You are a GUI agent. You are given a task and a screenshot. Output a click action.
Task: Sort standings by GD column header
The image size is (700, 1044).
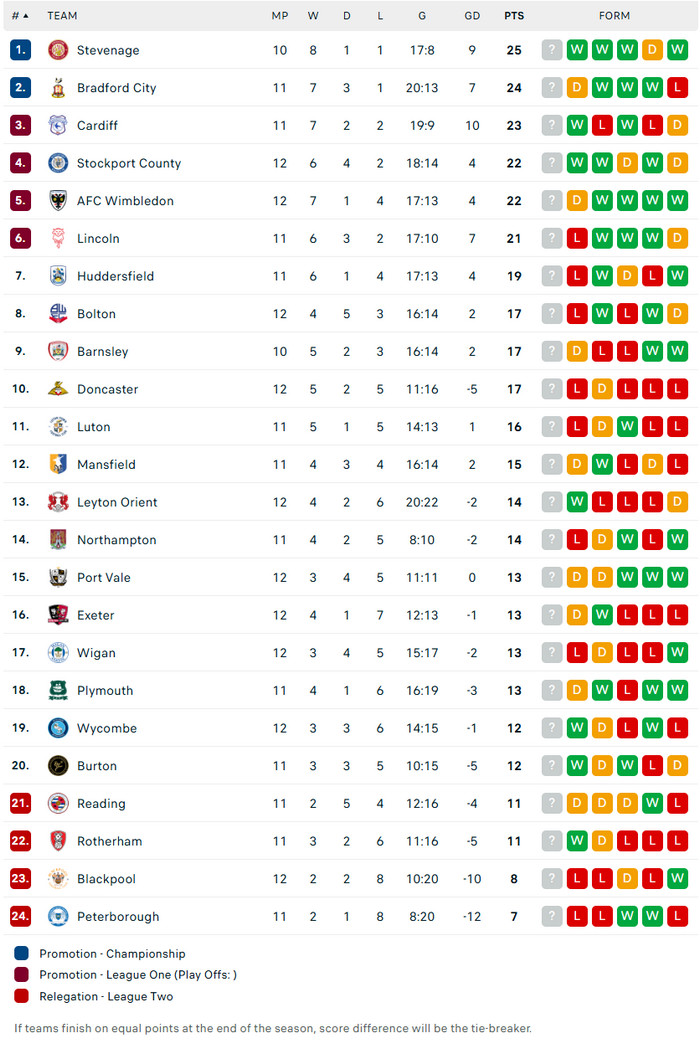[472, 16]
